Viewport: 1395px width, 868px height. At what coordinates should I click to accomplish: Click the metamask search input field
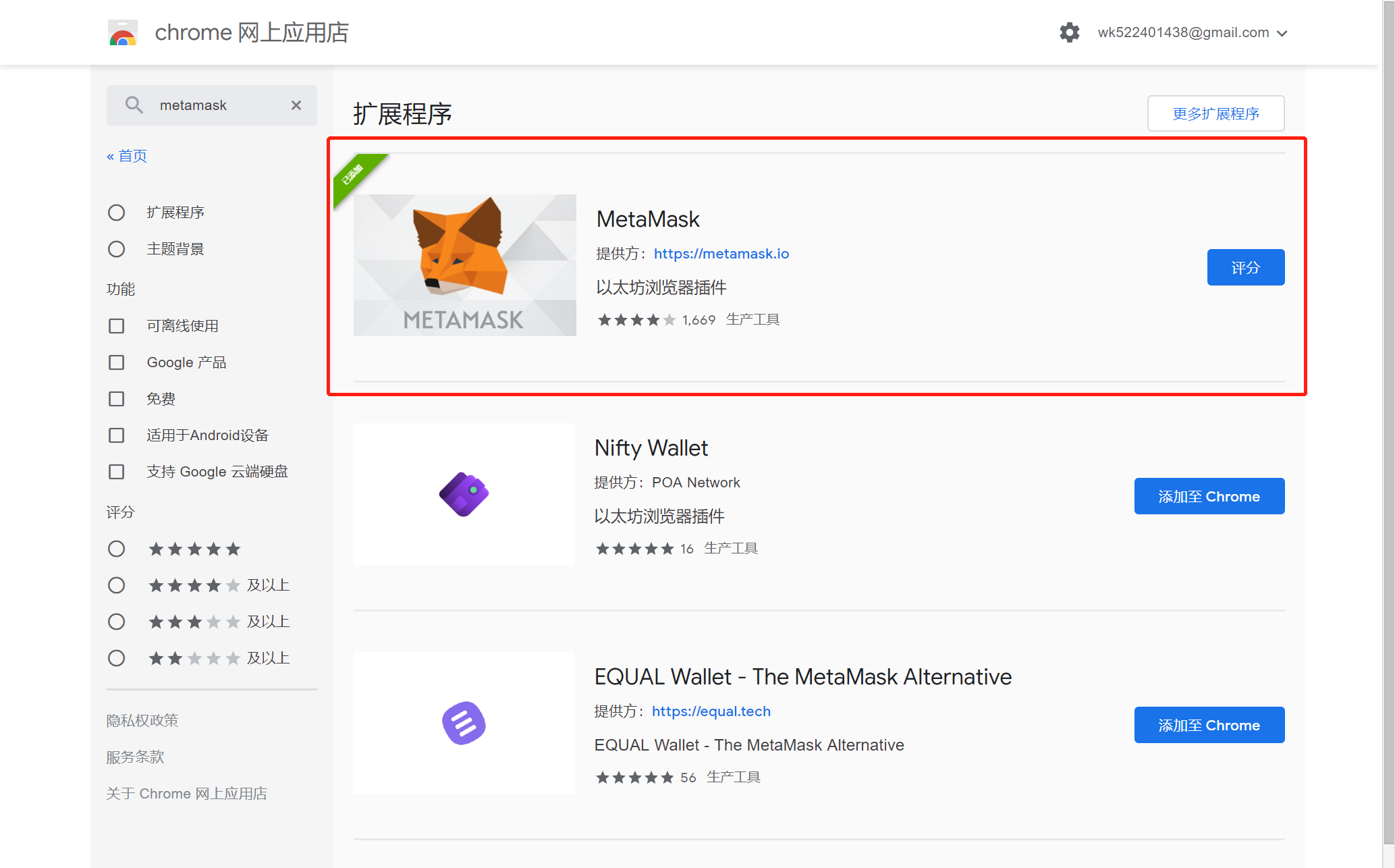[x=212, y=105]
